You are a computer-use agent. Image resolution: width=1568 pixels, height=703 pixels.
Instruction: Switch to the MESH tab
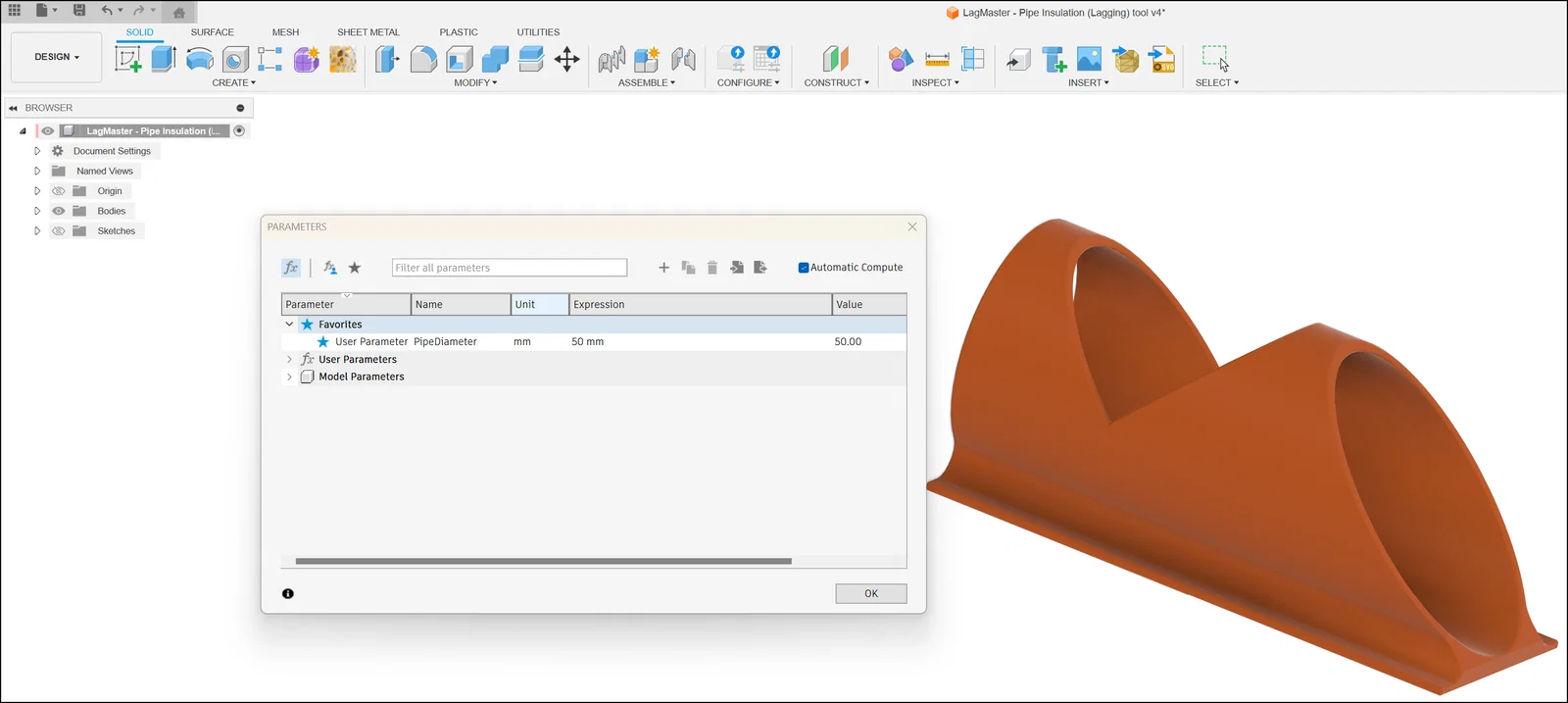285,32
